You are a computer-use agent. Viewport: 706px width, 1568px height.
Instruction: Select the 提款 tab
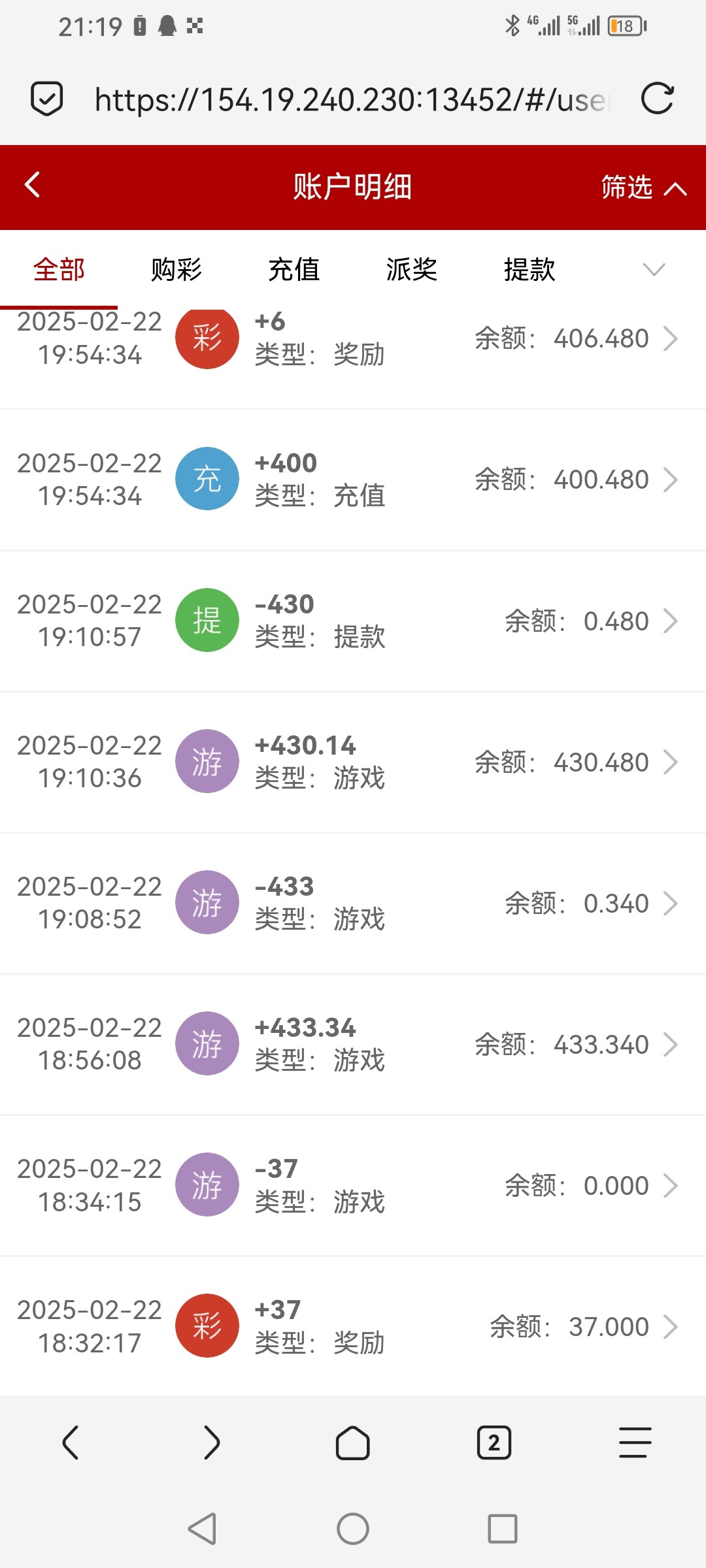(x=529, y=269)
